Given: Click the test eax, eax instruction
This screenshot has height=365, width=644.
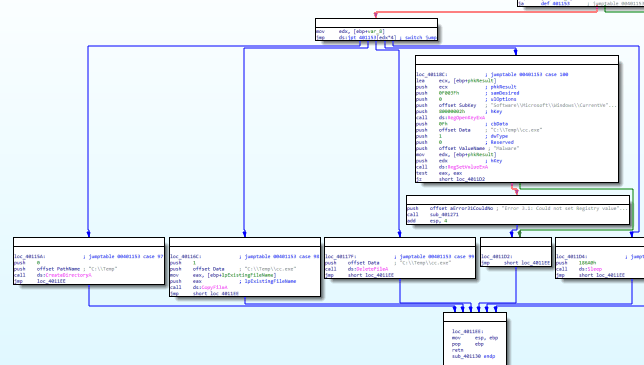Looking at the screenshot, I should click(439, 173).
